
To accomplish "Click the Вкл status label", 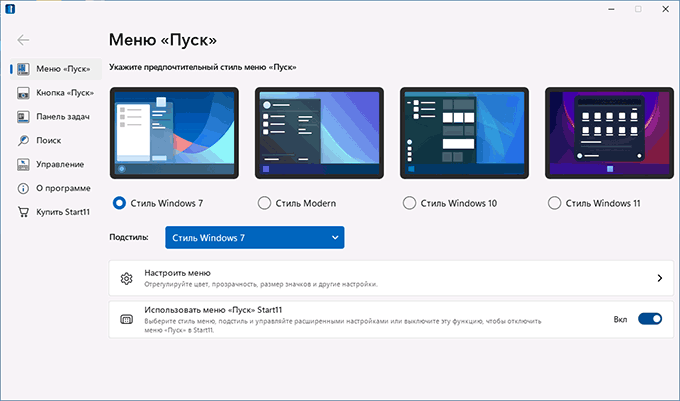I will click(620, 319).
